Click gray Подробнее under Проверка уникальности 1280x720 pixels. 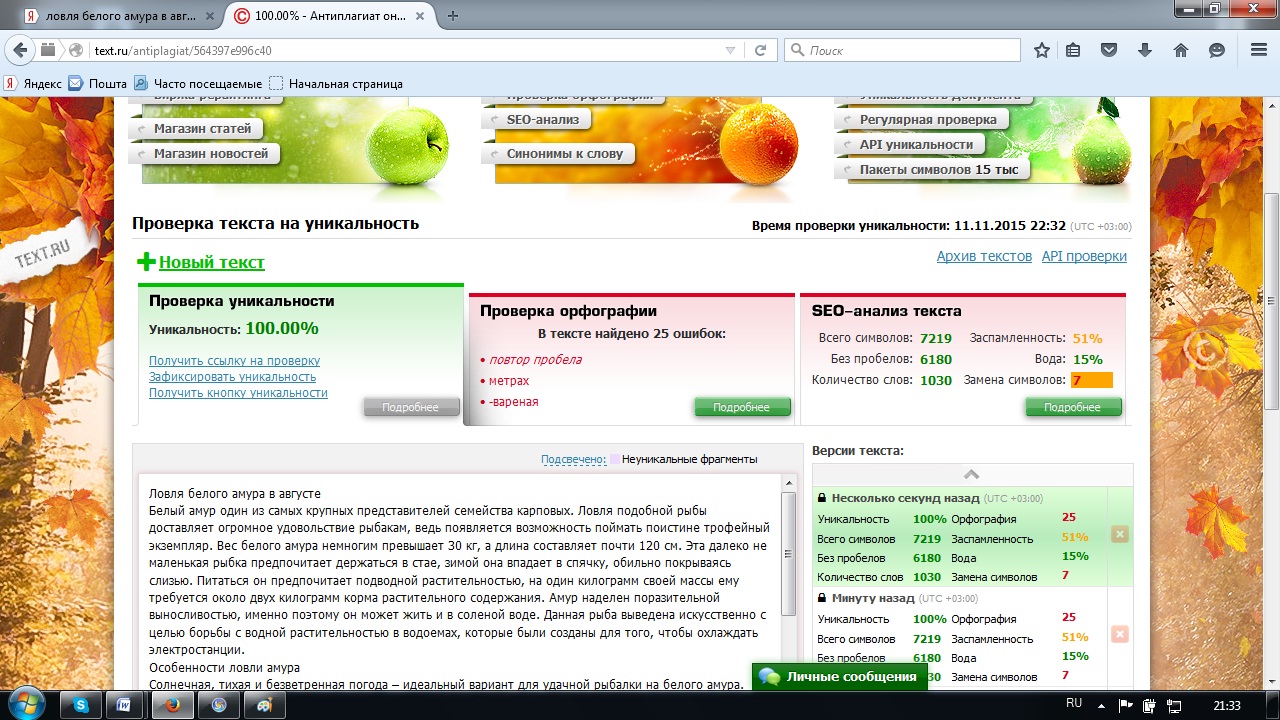tap(411, 407)
